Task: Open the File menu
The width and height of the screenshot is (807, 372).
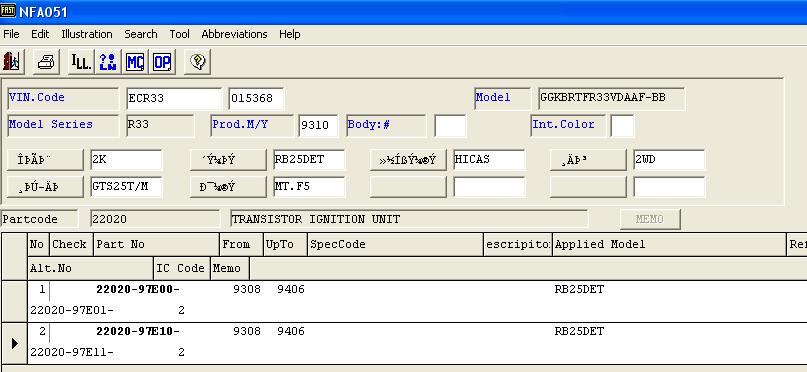Action: (x=11, y=34)
